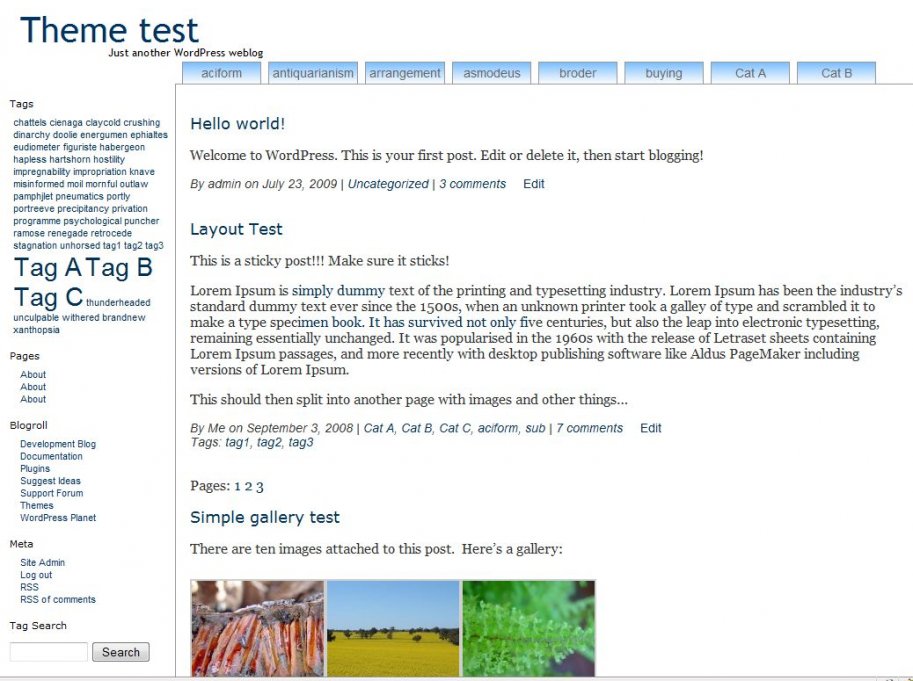This screenshot has height=681, width=913.
Task: Click the 'Theme test' site title
Action: click(109, 30)
